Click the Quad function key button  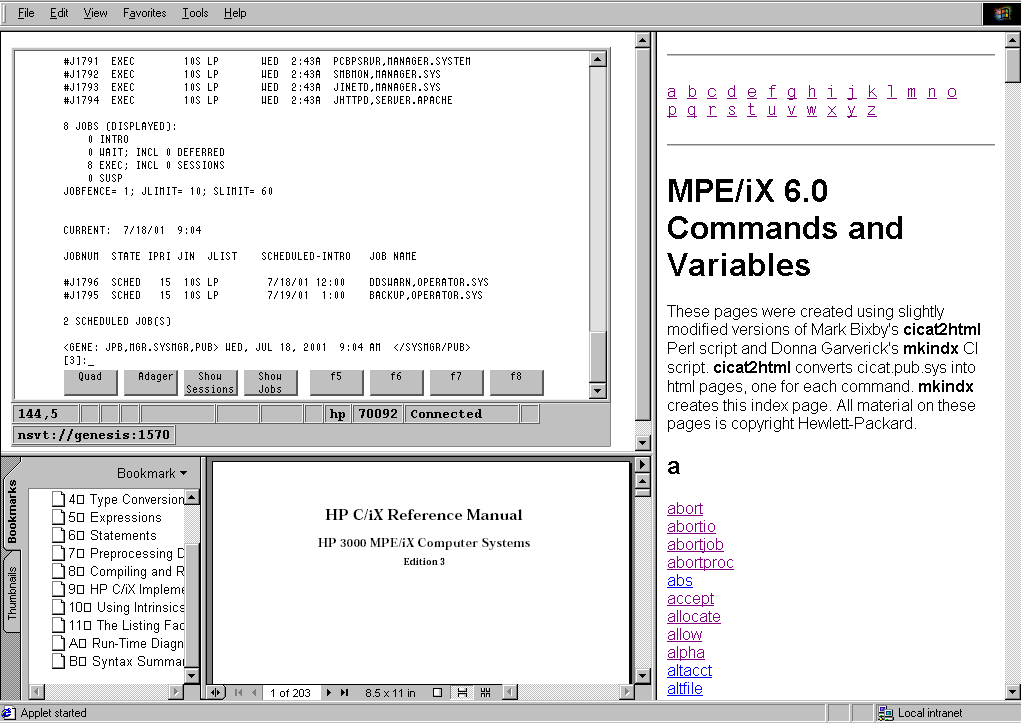coord(91,382)
